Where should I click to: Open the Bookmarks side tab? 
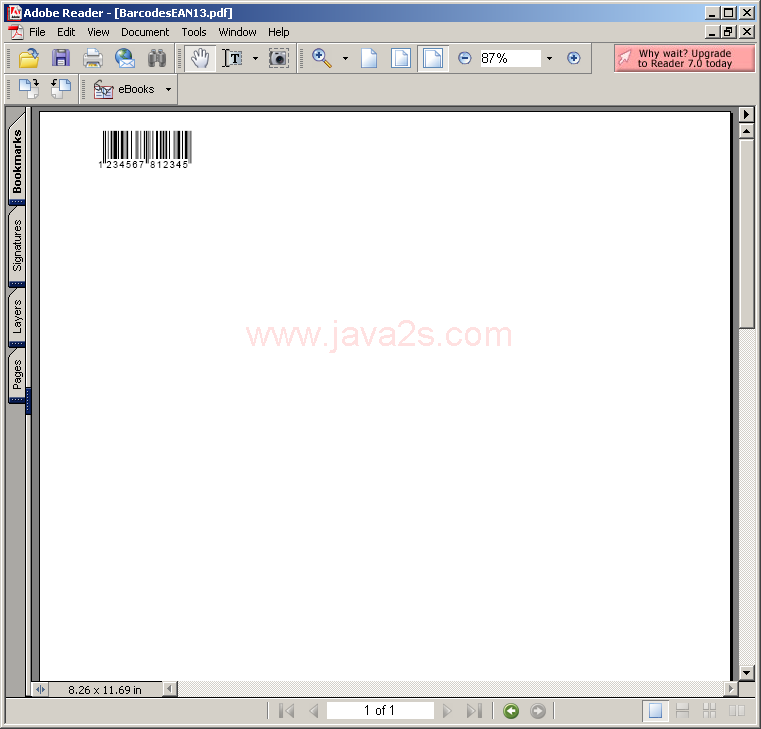[17, 161]
